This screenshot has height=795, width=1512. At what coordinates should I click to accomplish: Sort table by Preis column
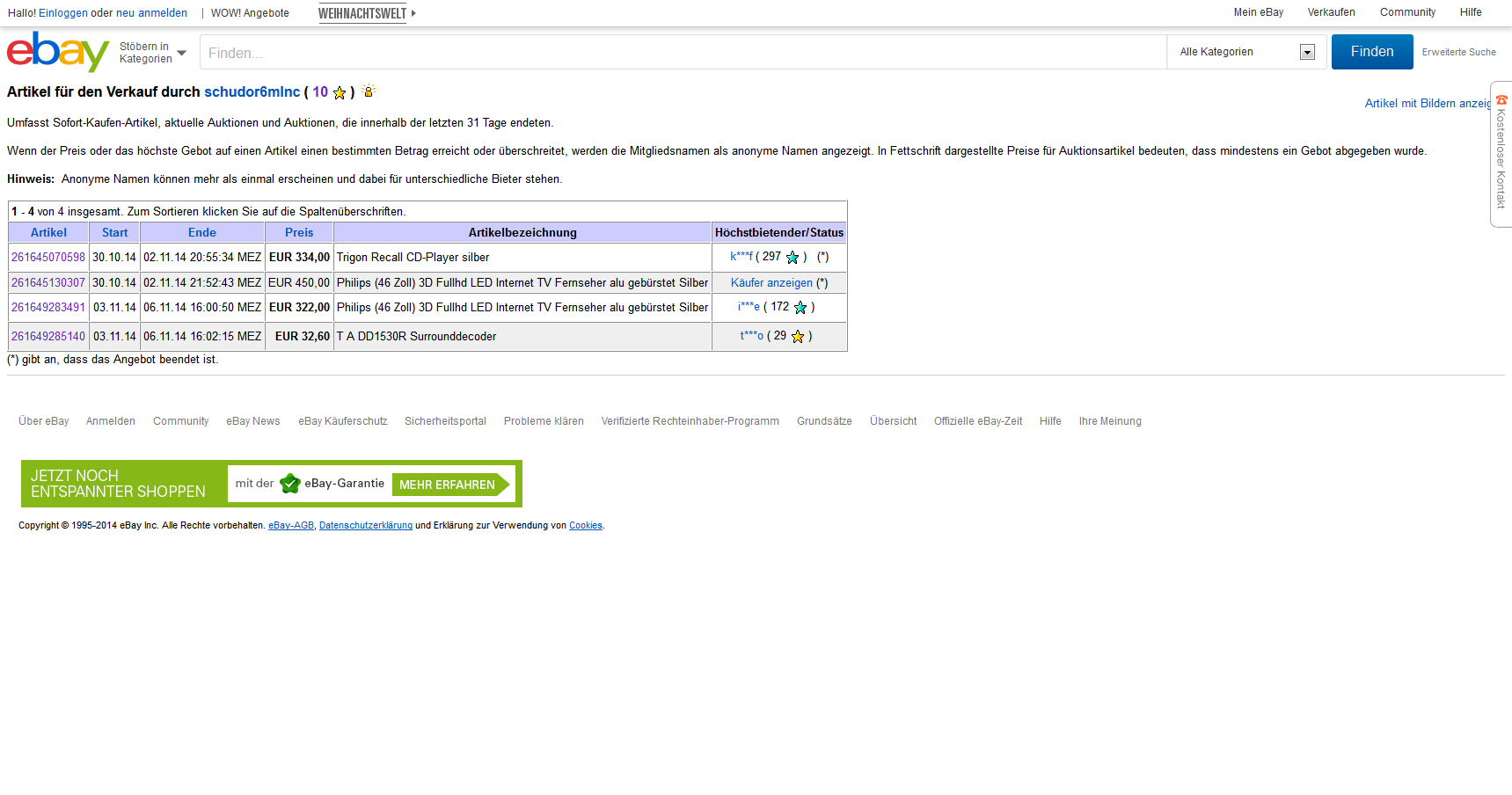299,233
